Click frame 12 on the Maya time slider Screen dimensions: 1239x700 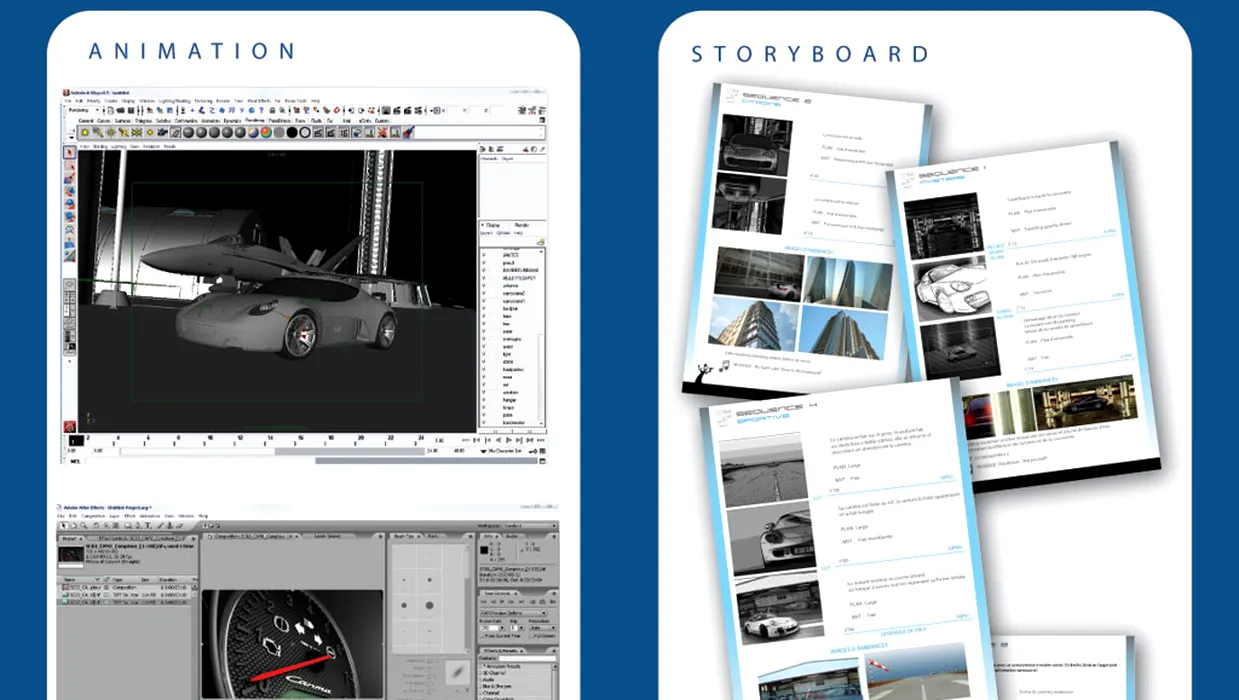coord(240,439)
